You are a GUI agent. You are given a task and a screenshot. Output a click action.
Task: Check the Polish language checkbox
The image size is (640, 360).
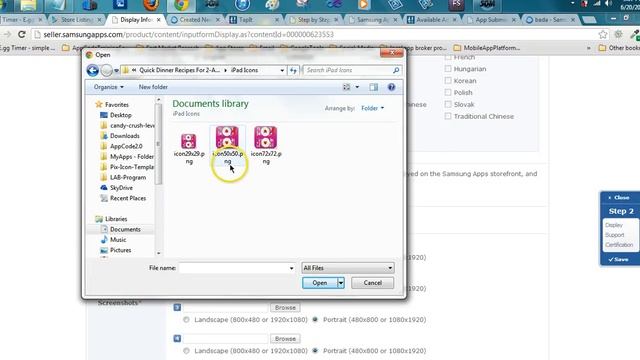pyautogui.click(x=448, y=93)
